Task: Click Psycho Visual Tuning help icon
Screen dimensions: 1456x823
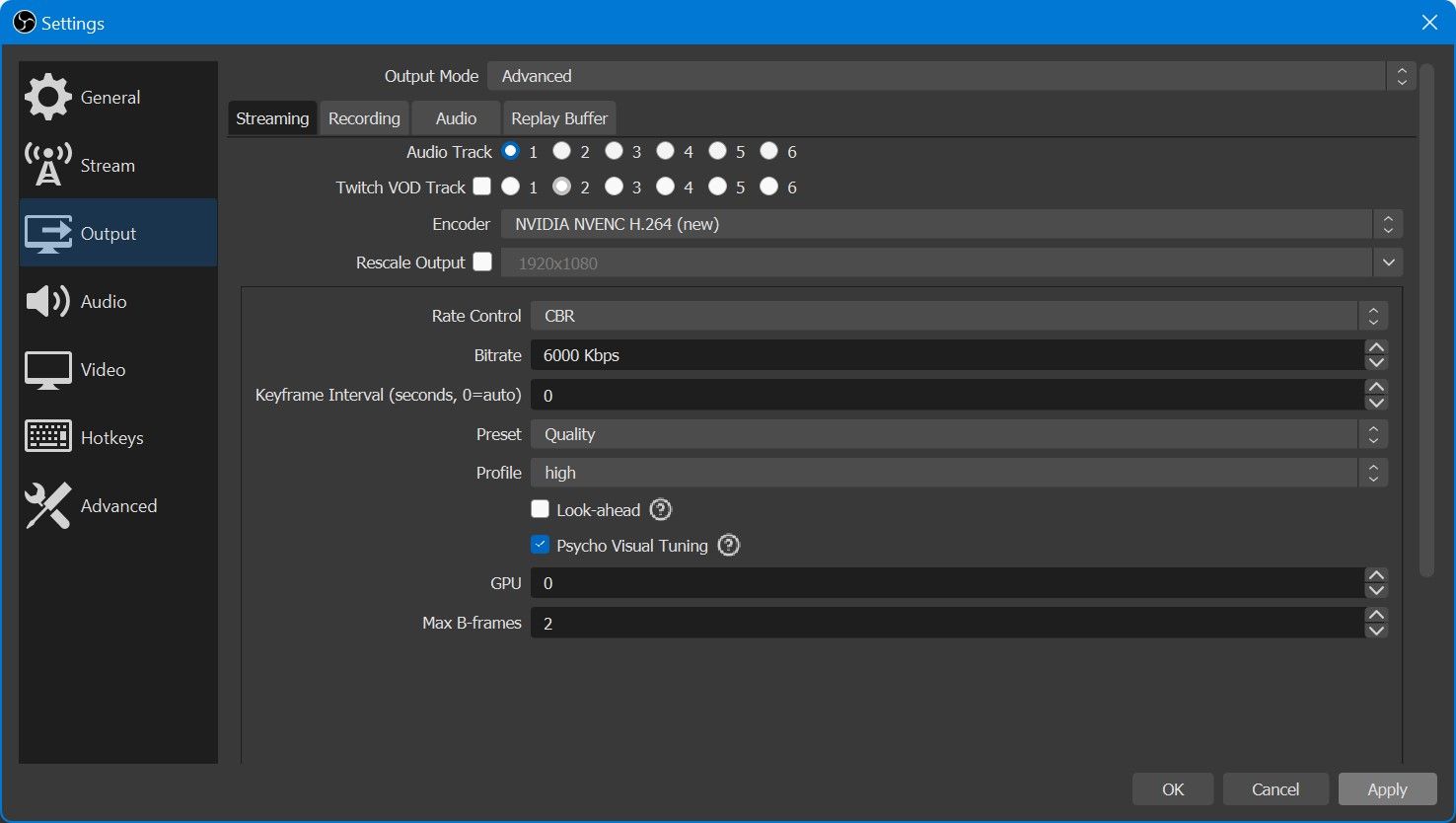Action: 728,546
